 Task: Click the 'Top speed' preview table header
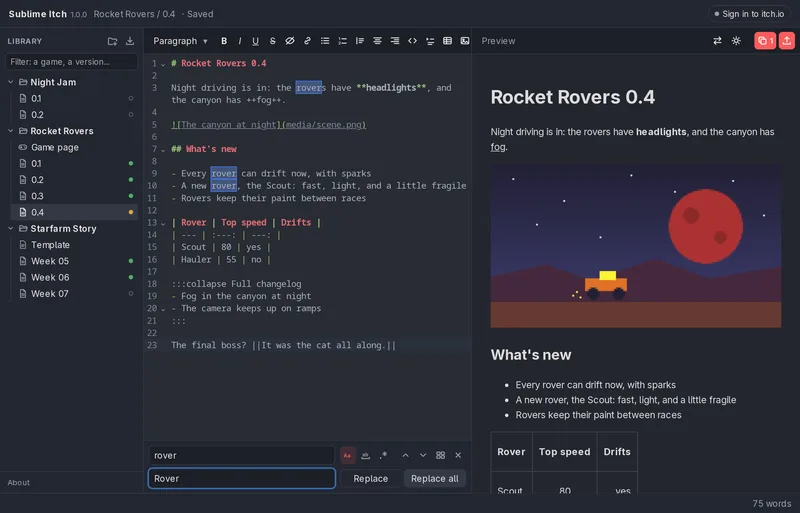(x=564, y=452)
